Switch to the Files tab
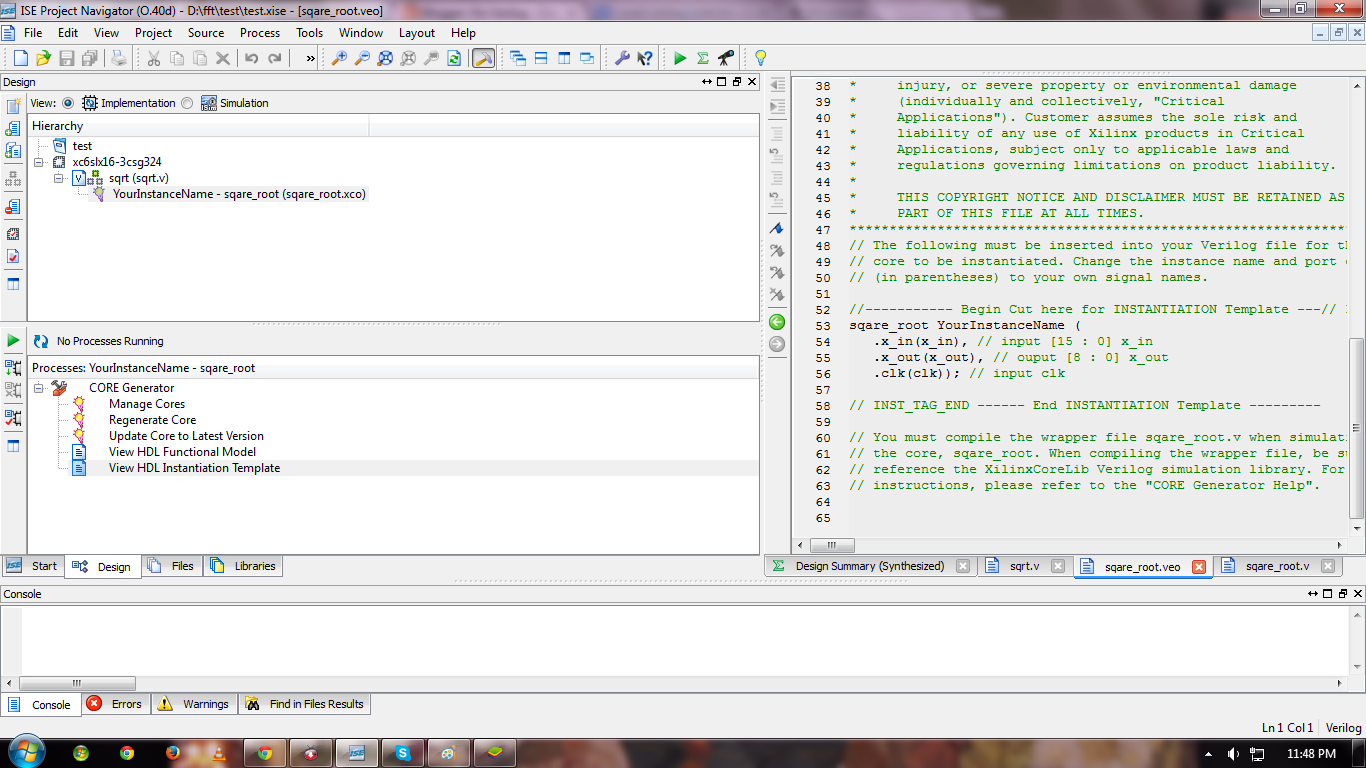Viewport: 1366px width, 768px height. pos(172,566)
